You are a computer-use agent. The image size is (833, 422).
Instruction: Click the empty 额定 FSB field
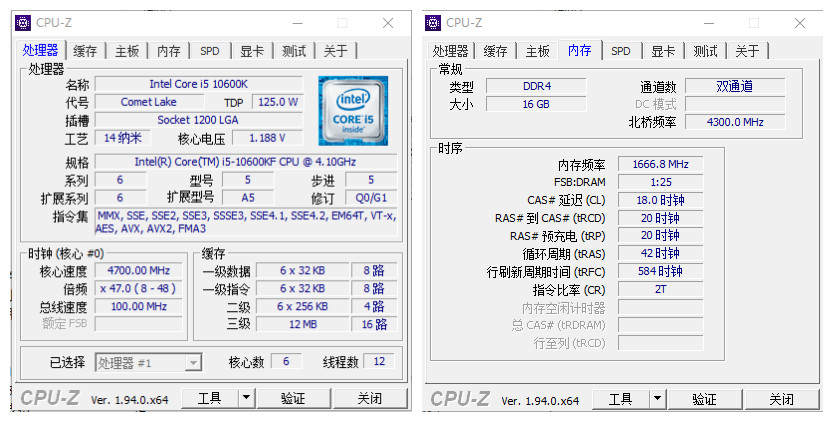(139, 324)
